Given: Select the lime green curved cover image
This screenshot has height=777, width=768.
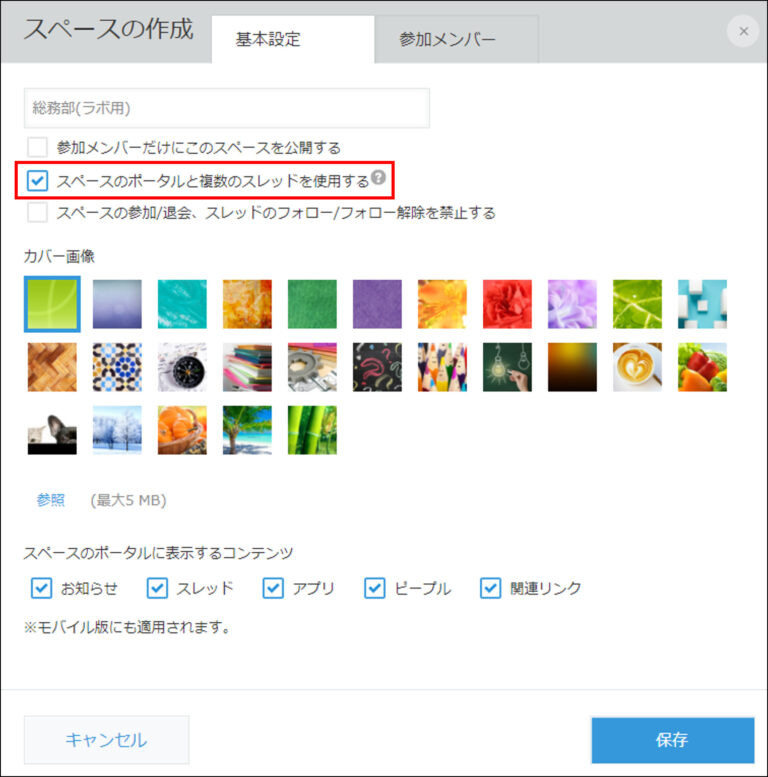Looking at the screenshot, I should coord(52,304).
